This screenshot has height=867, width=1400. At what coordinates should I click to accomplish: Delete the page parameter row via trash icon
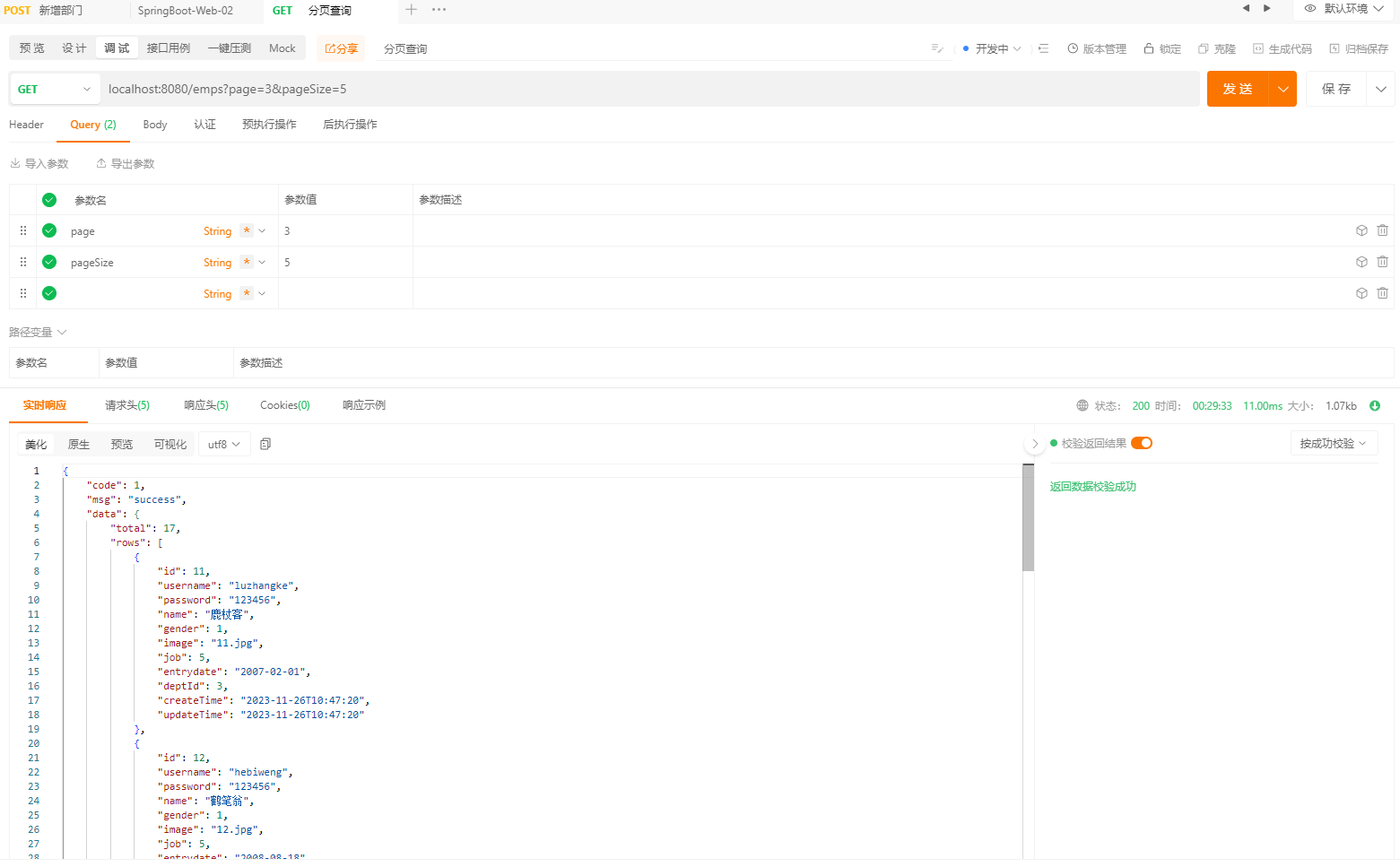1382,230
